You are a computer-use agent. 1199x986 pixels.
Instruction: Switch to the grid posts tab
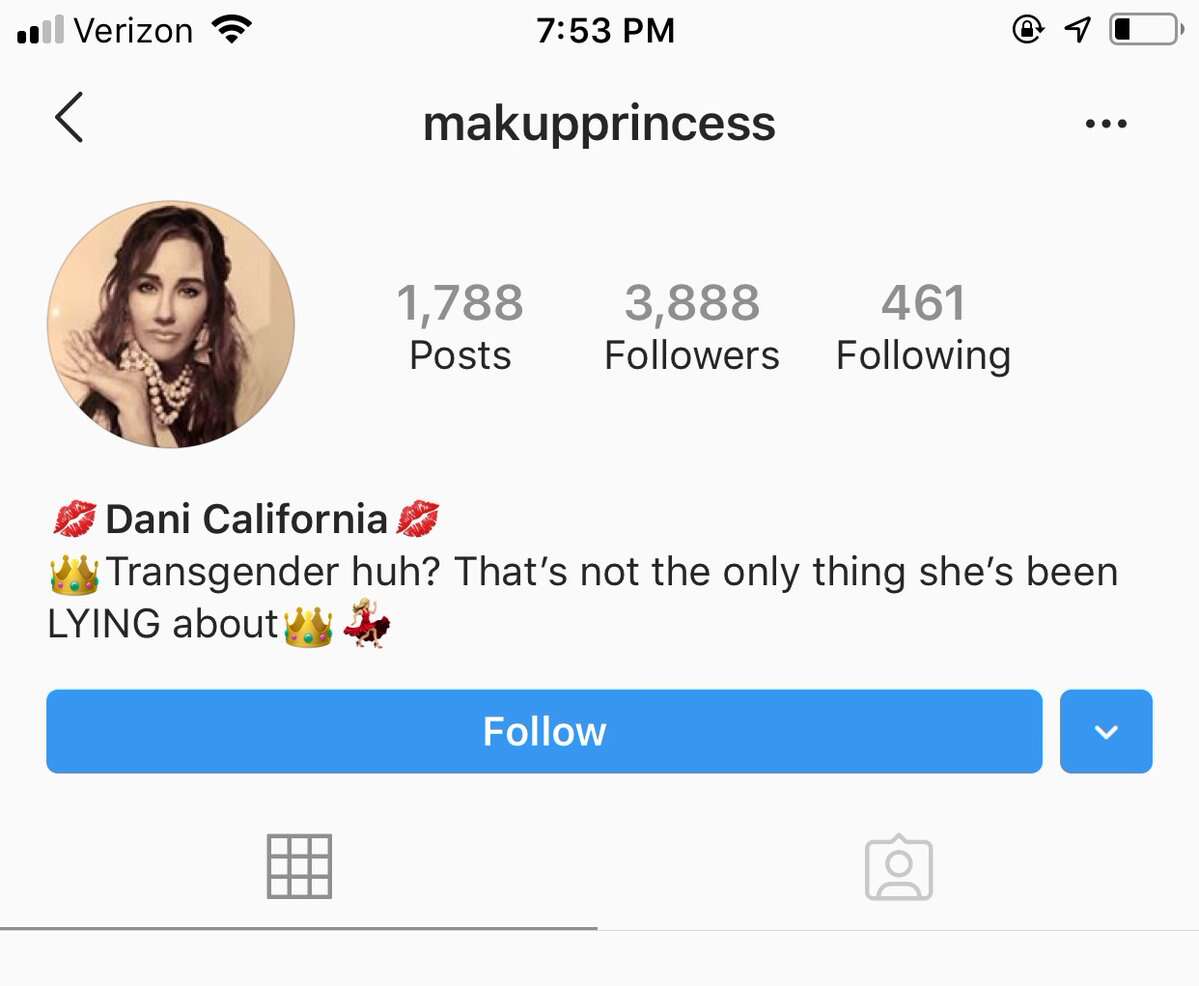[299, 866]
